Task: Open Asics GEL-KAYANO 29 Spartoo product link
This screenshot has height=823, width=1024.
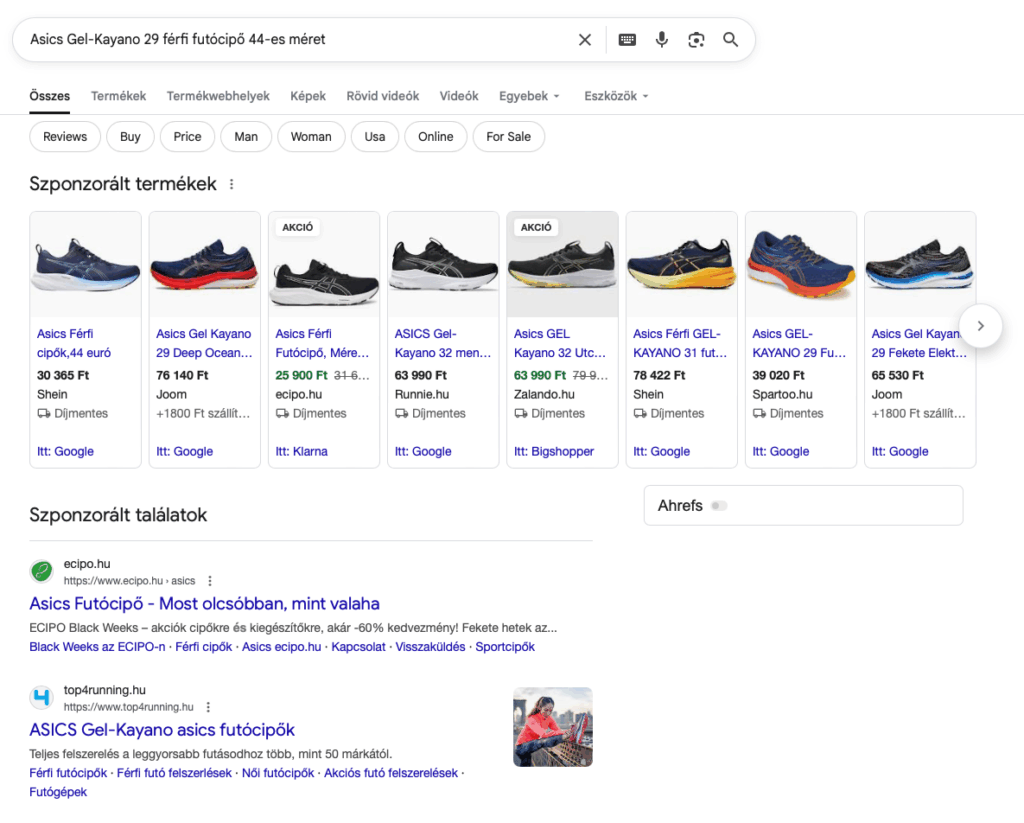Action: 799,344
